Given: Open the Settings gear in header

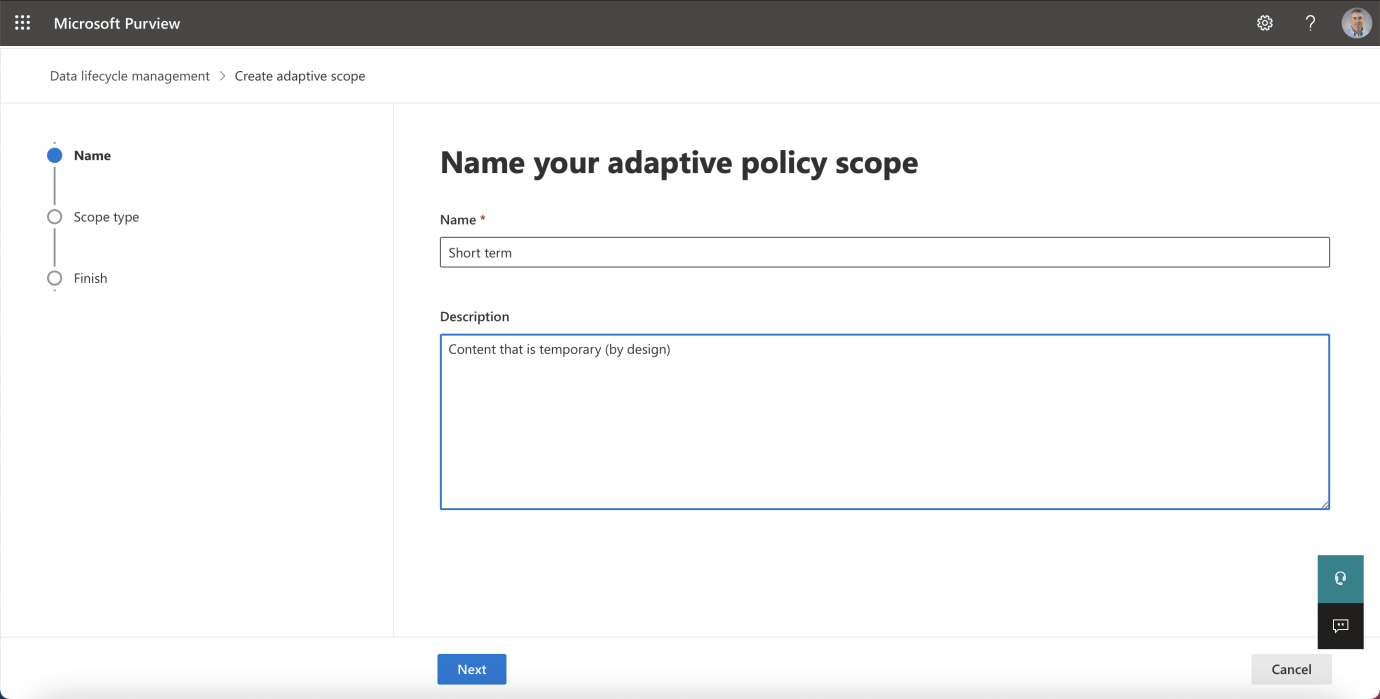Looking at the screenshot, I should (1265, 23).
